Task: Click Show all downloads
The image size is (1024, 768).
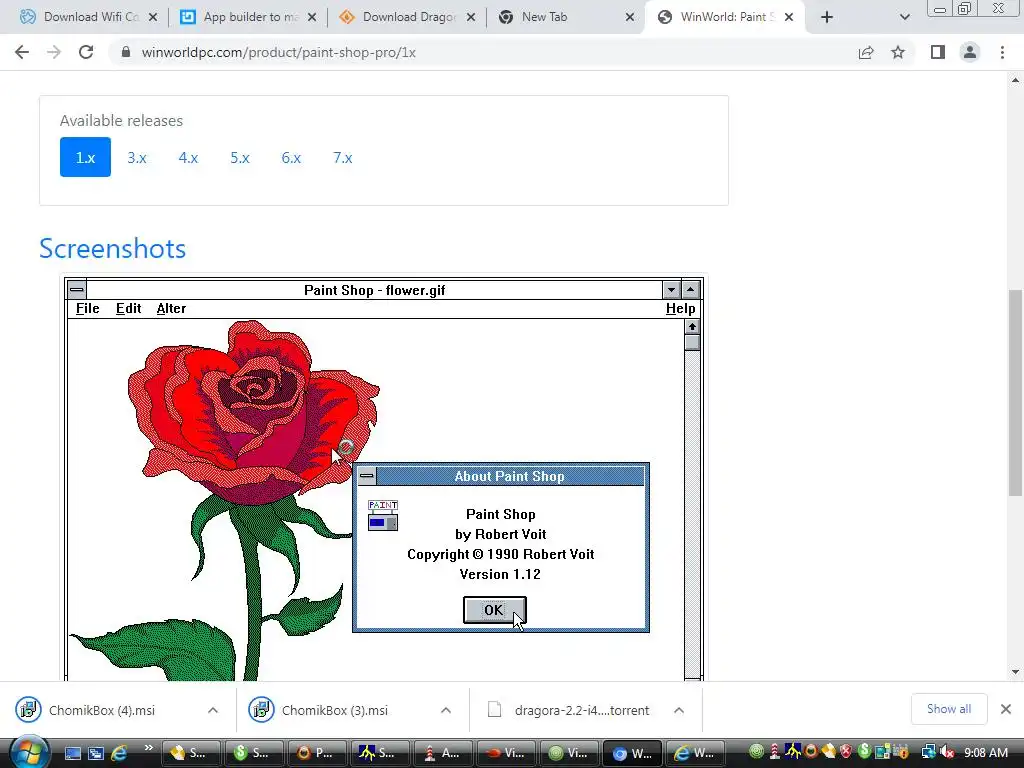Action: (x=949, y=709)
